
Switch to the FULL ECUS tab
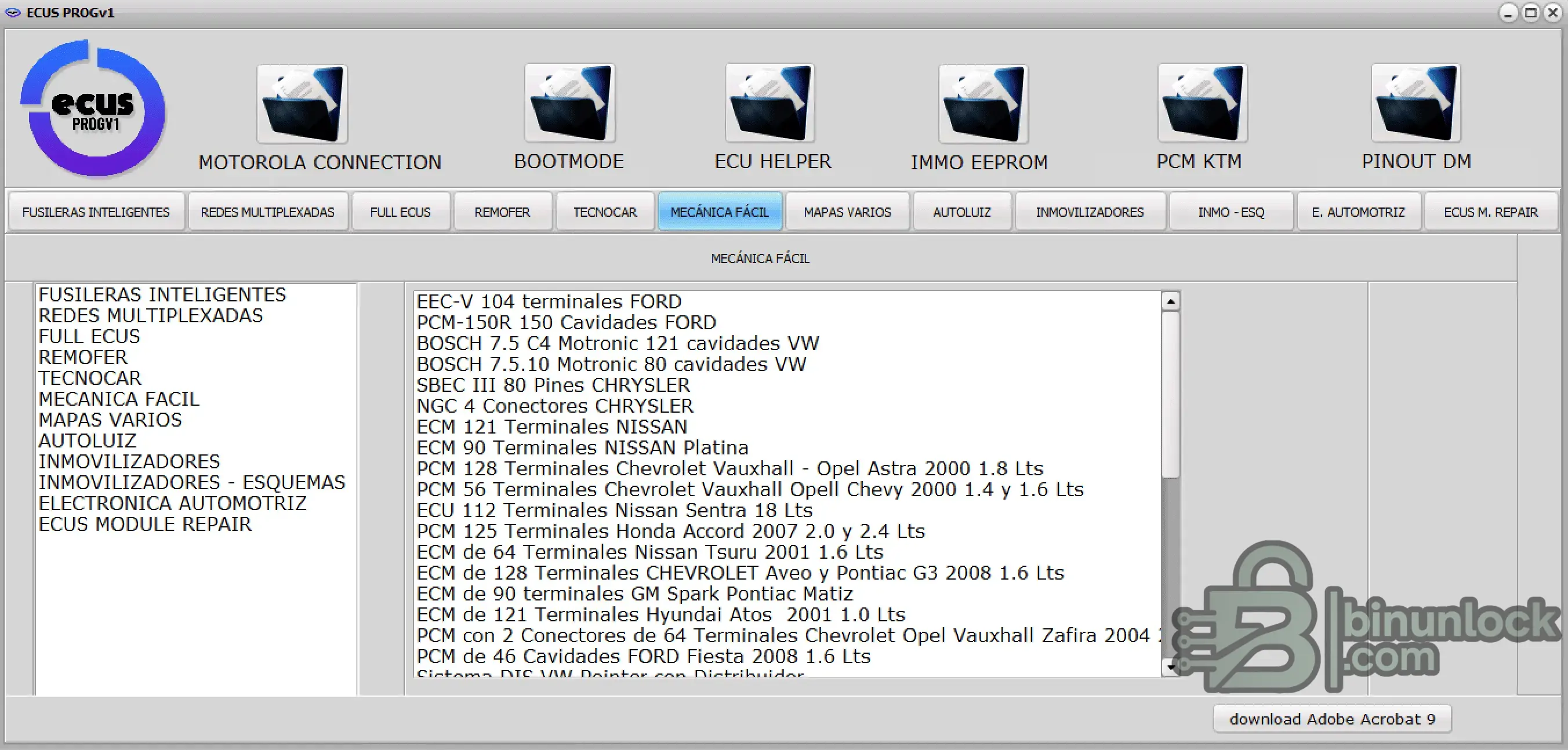pos(401,212)
